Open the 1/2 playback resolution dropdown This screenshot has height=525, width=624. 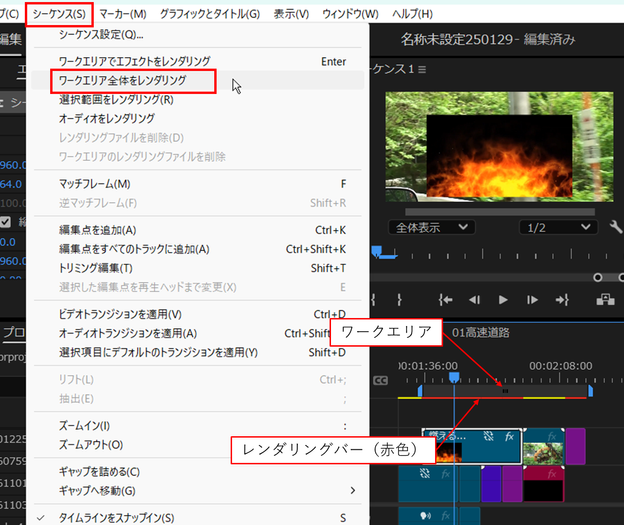click(x=559, y=228)
